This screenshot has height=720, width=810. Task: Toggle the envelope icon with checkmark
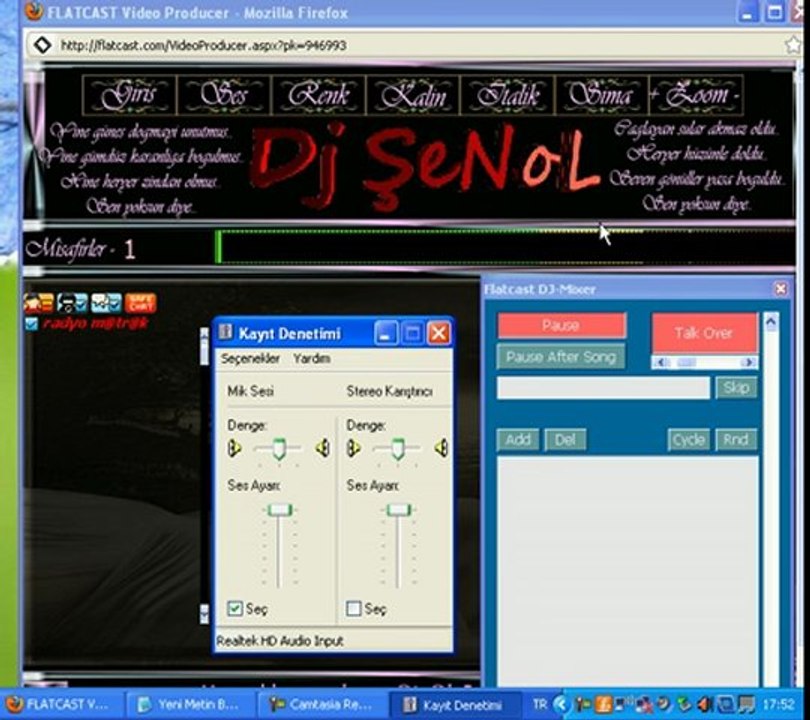106,303
